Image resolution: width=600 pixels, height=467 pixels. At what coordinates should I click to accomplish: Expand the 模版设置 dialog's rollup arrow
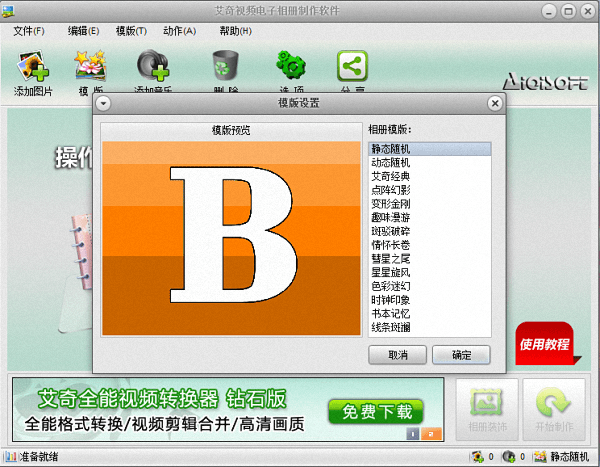[103, 103]
